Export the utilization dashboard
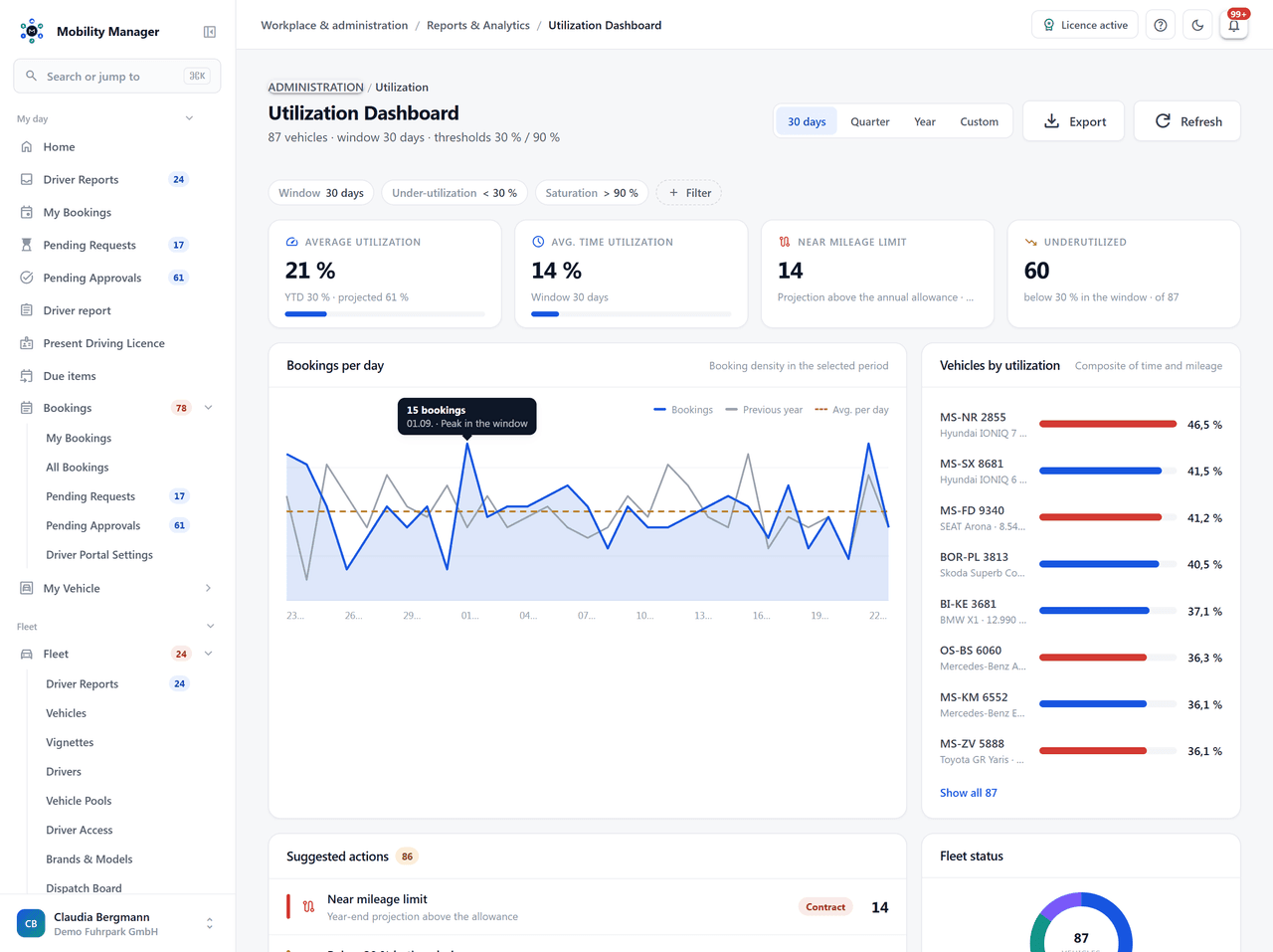This screenshot has height=952, width=1273. click(x=1074, y=121)
